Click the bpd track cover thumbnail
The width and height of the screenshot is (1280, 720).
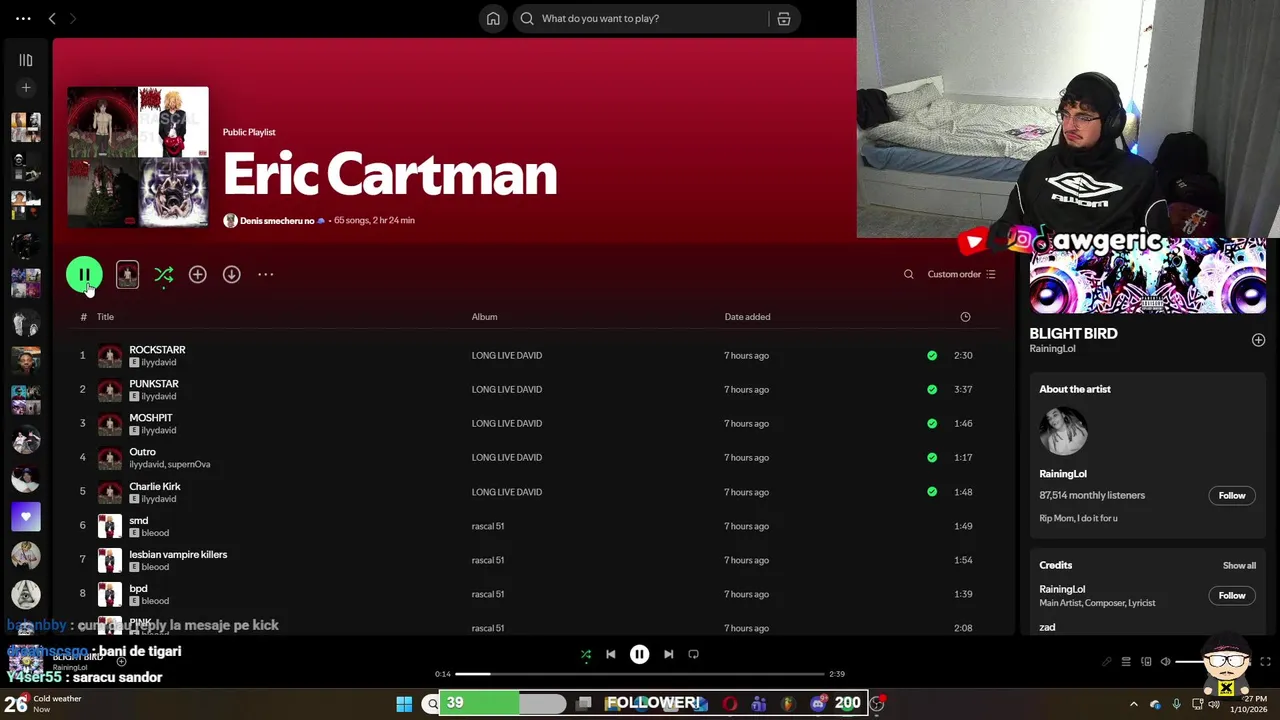click(x=110, y=594)
